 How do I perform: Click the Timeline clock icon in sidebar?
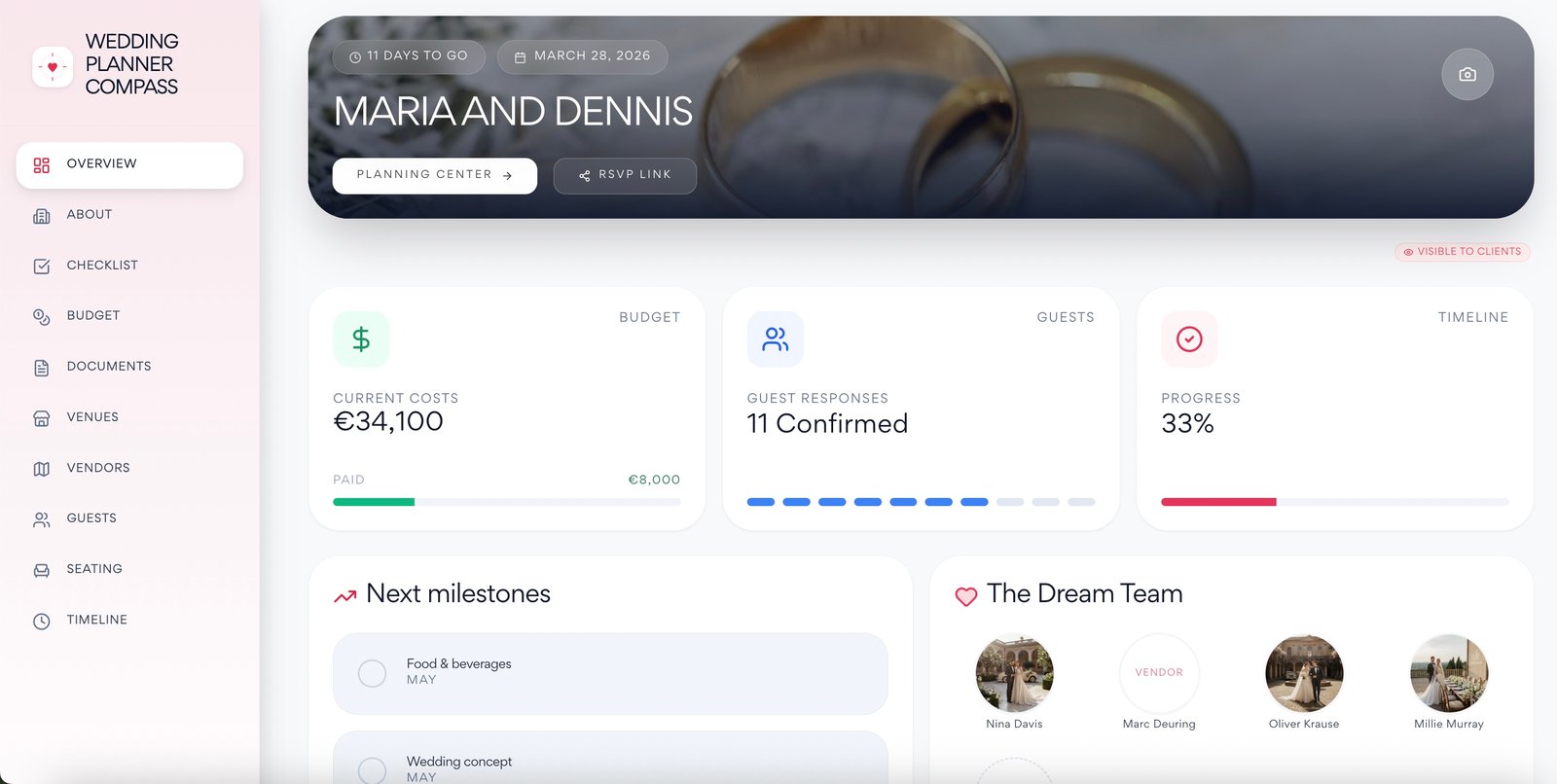[x=41, y=621]
